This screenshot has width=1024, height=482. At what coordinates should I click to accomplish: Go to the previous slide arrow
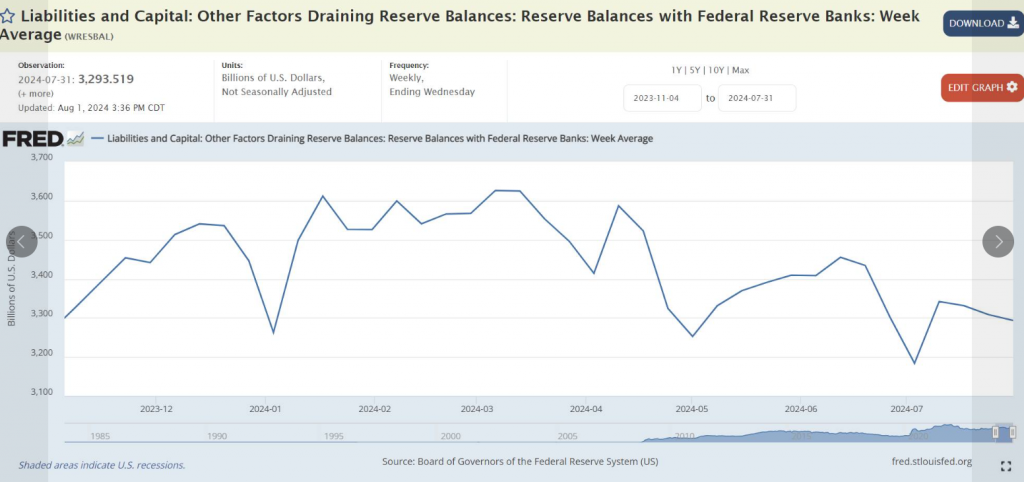(x=22, y=242)
